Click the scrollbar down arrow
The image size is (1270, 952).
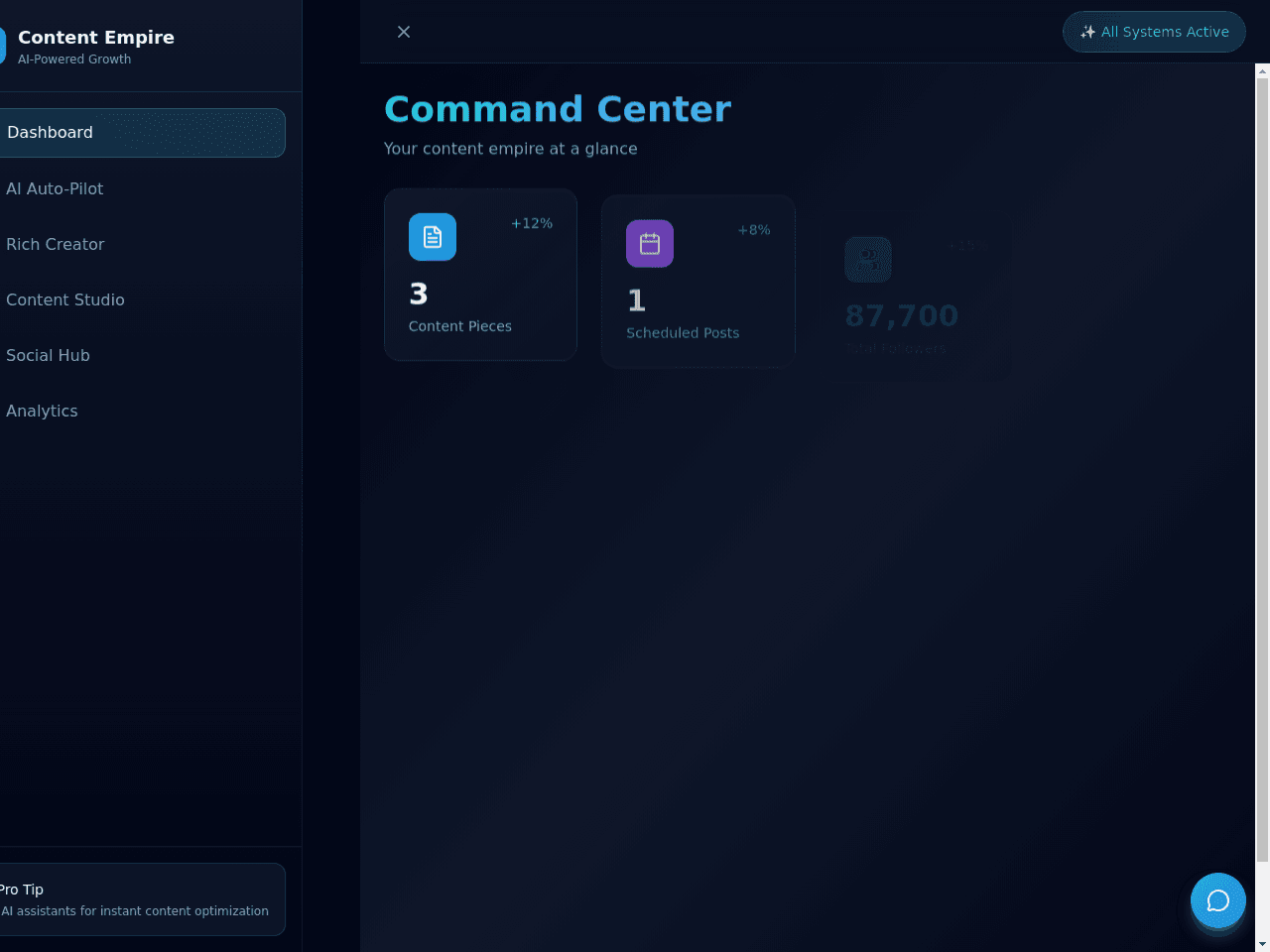coord(1262,944)
